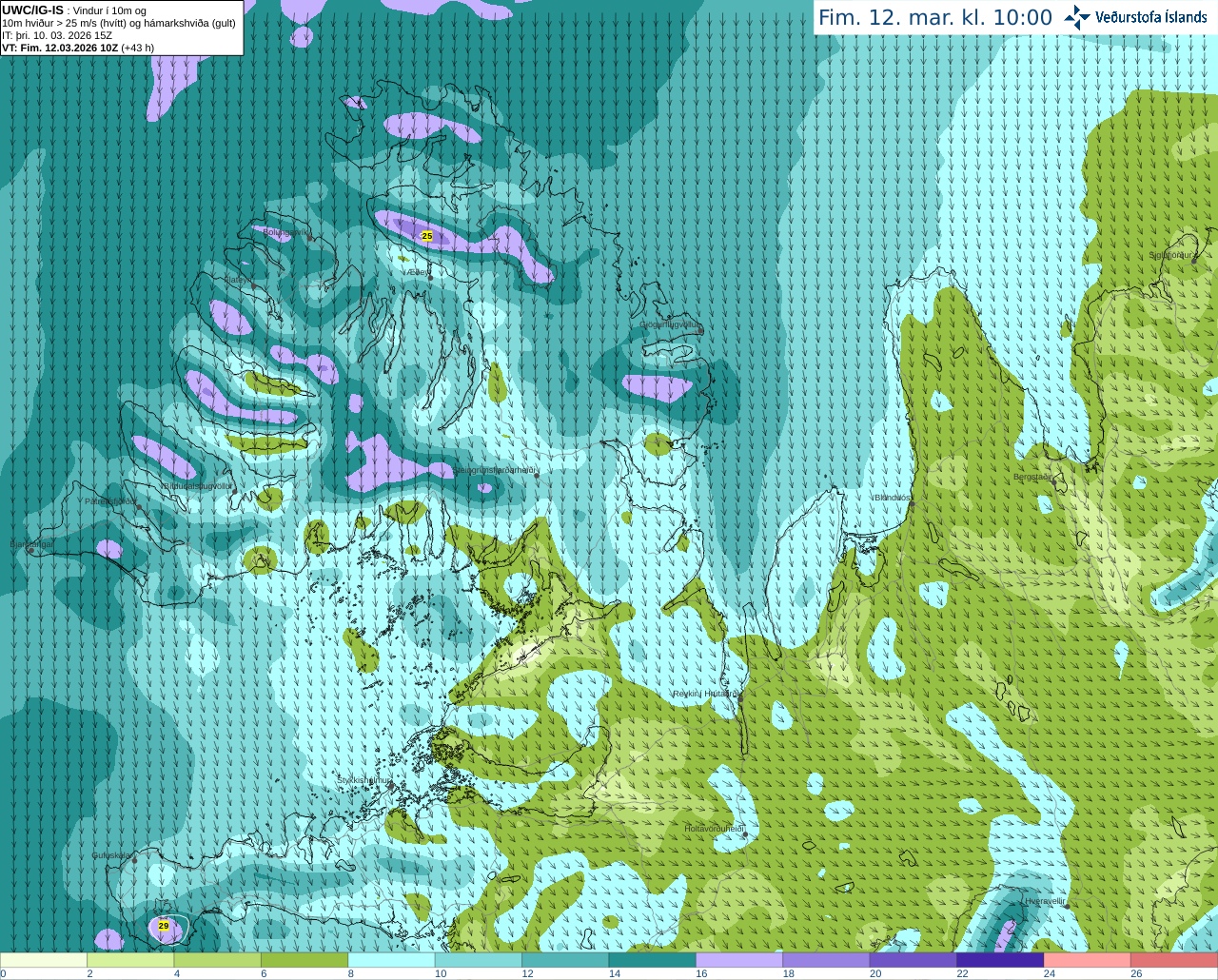1218x980 pixels.
Task: Click the legend value '24'
Action: (x=1050, y=974)
